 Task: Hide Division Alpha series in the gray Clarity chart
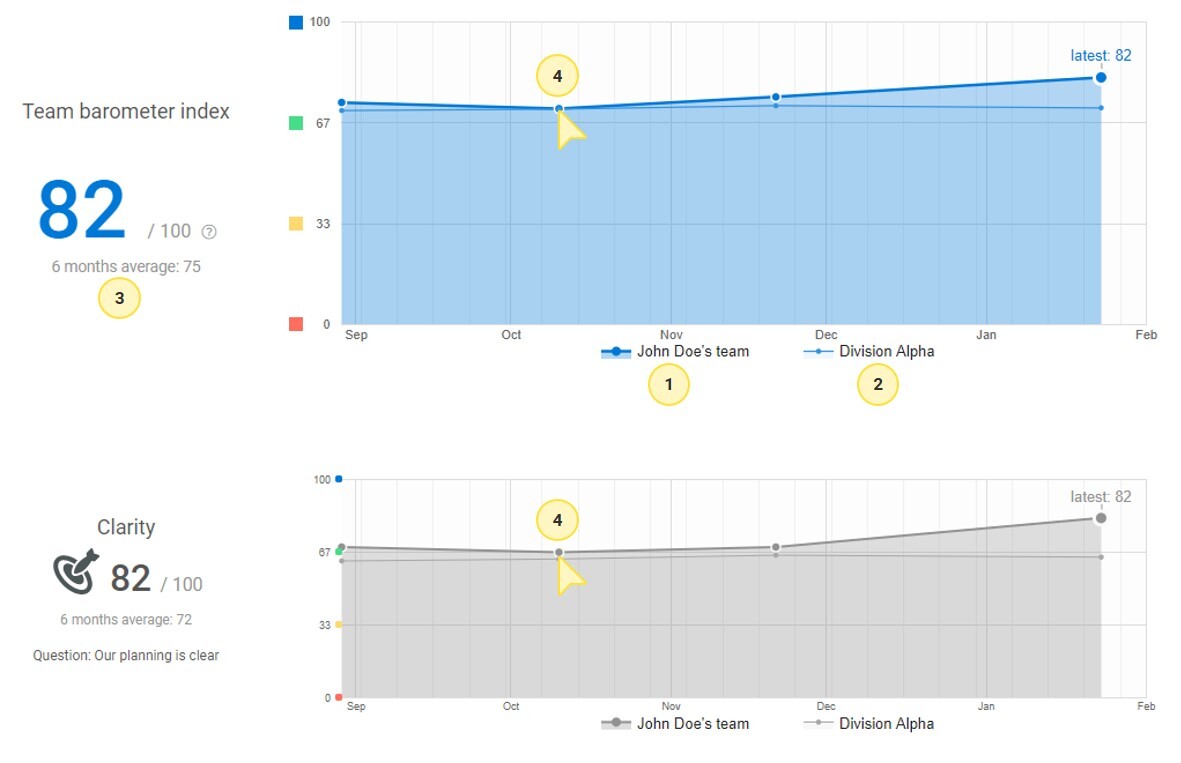point(869,723)
